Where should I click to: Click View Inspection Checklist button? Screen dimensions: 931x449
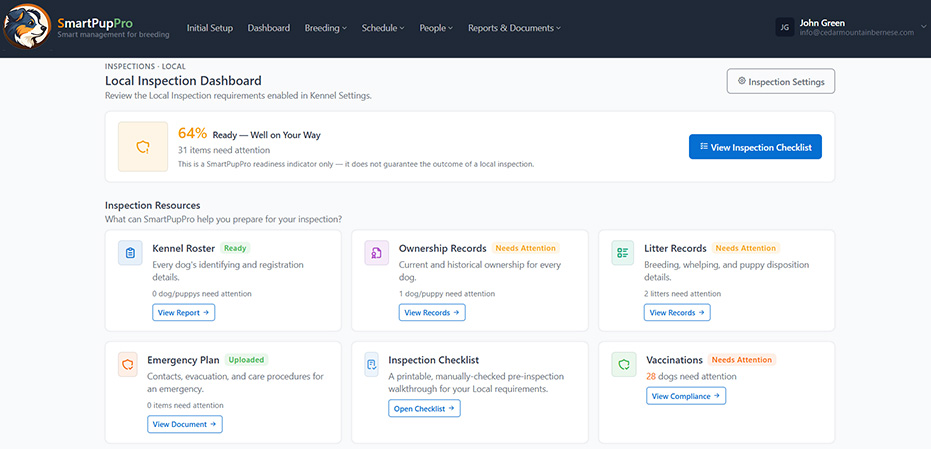coord(755,147)
